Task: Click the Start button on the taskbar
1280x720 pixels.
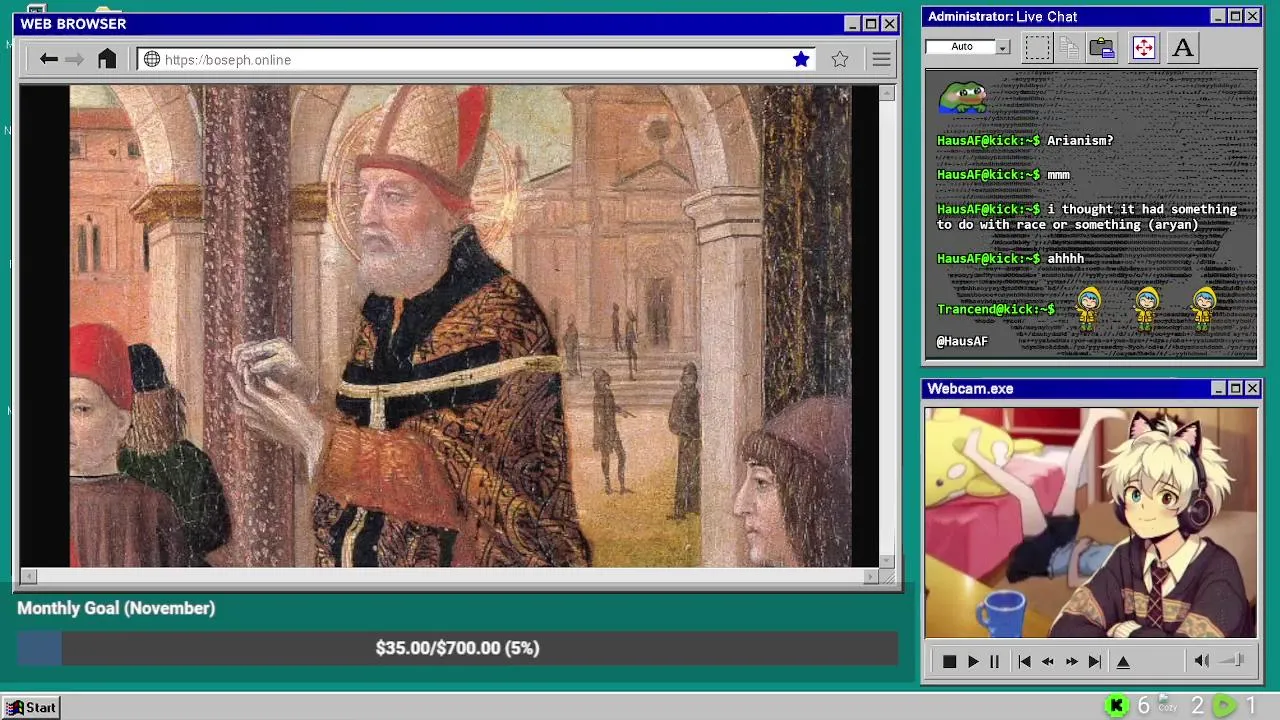Action: pyautogui.click(x=31, y=707)
